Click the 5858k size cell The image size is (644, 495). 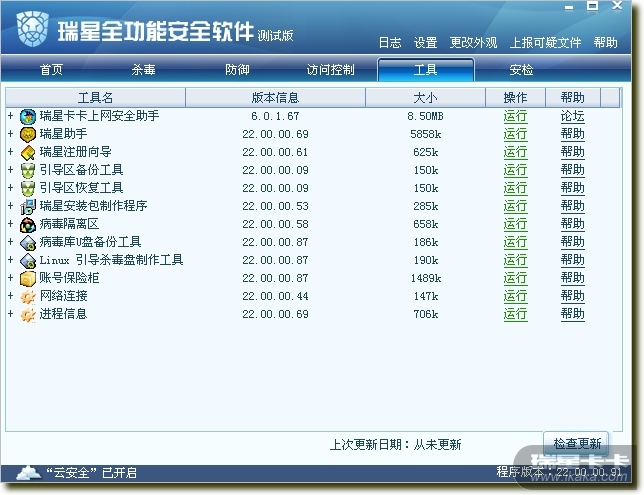point(426,134)
